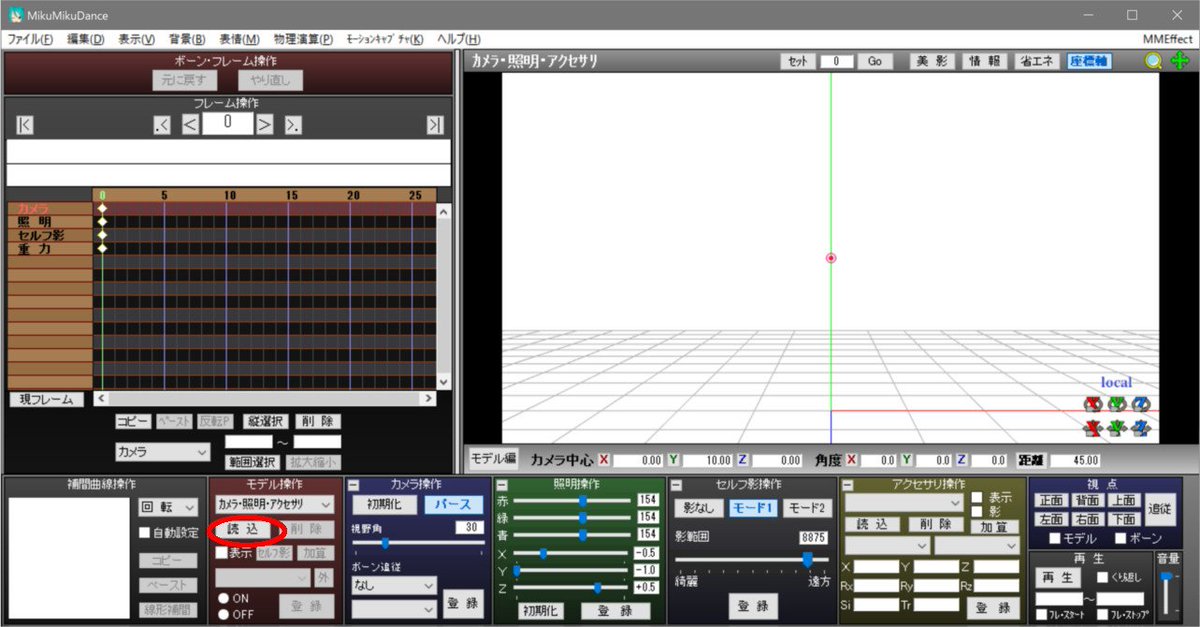1200x627 pixels.
Task: Open the right dropdown below accessory 加算
Action: pos(977,546)
